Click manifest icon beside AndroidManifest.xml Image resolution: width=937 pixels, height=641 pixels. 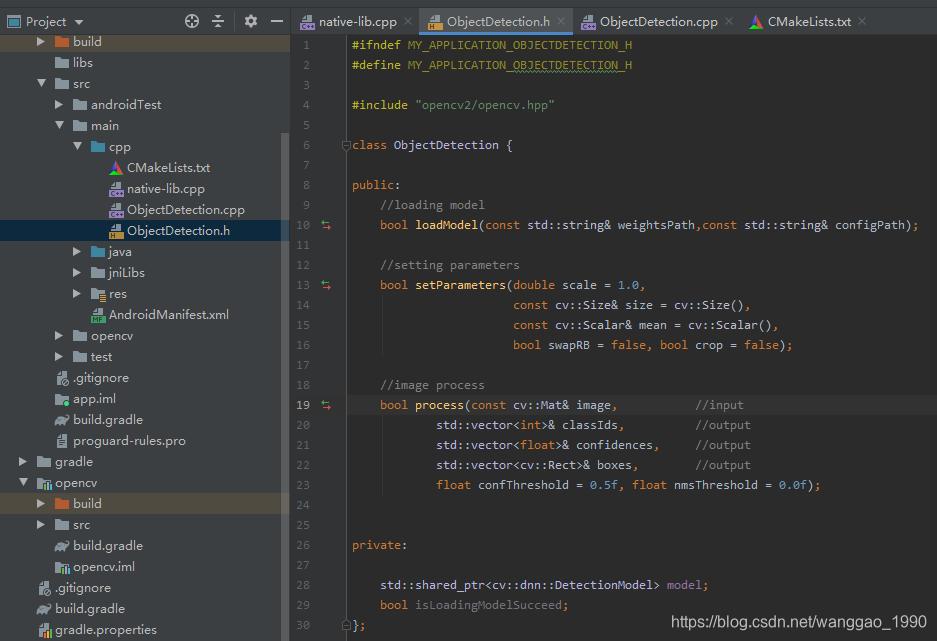pyautogui.click(x=98, y=315)
